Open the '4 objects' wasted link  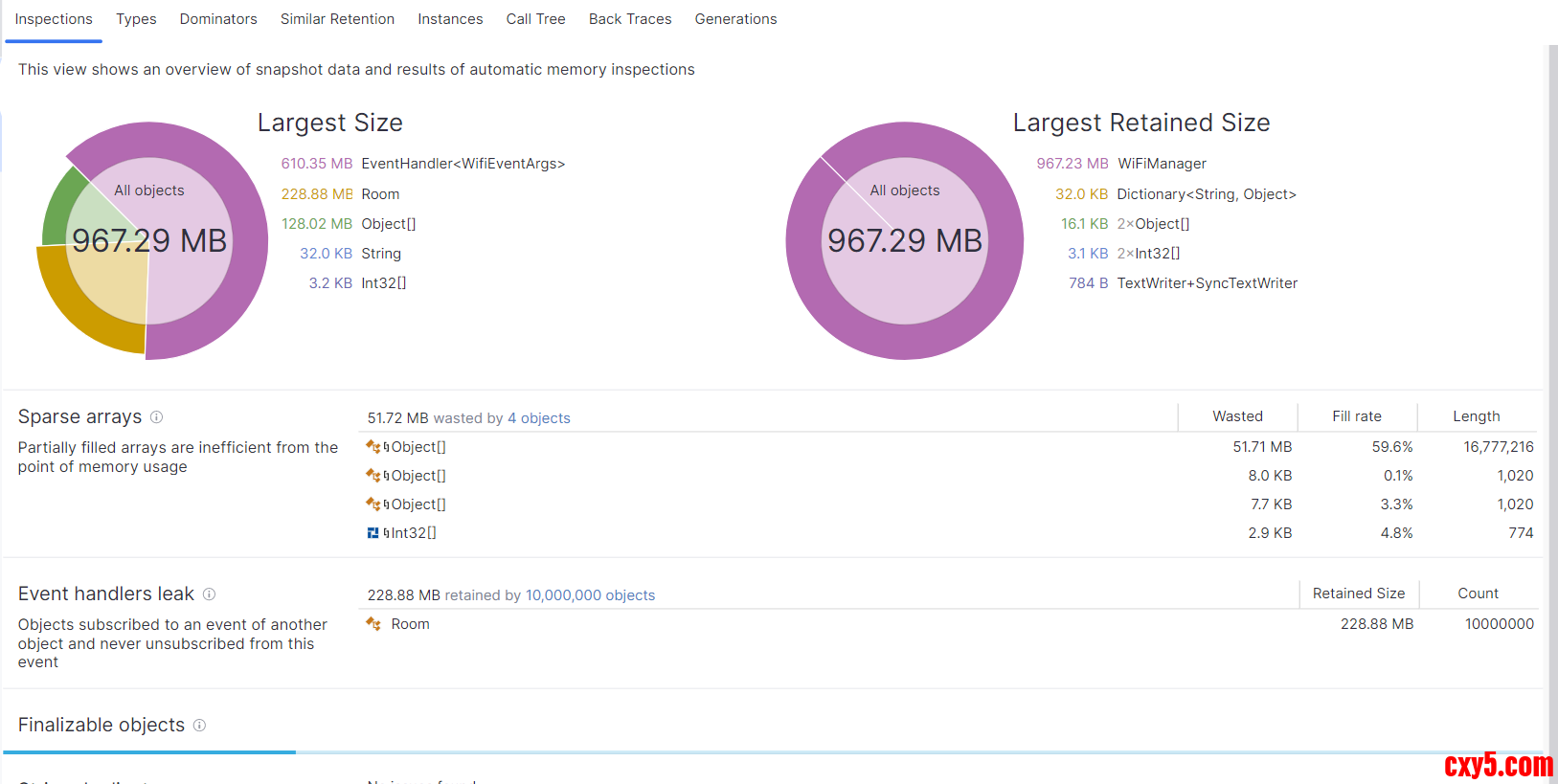click(x=538, y=418)
